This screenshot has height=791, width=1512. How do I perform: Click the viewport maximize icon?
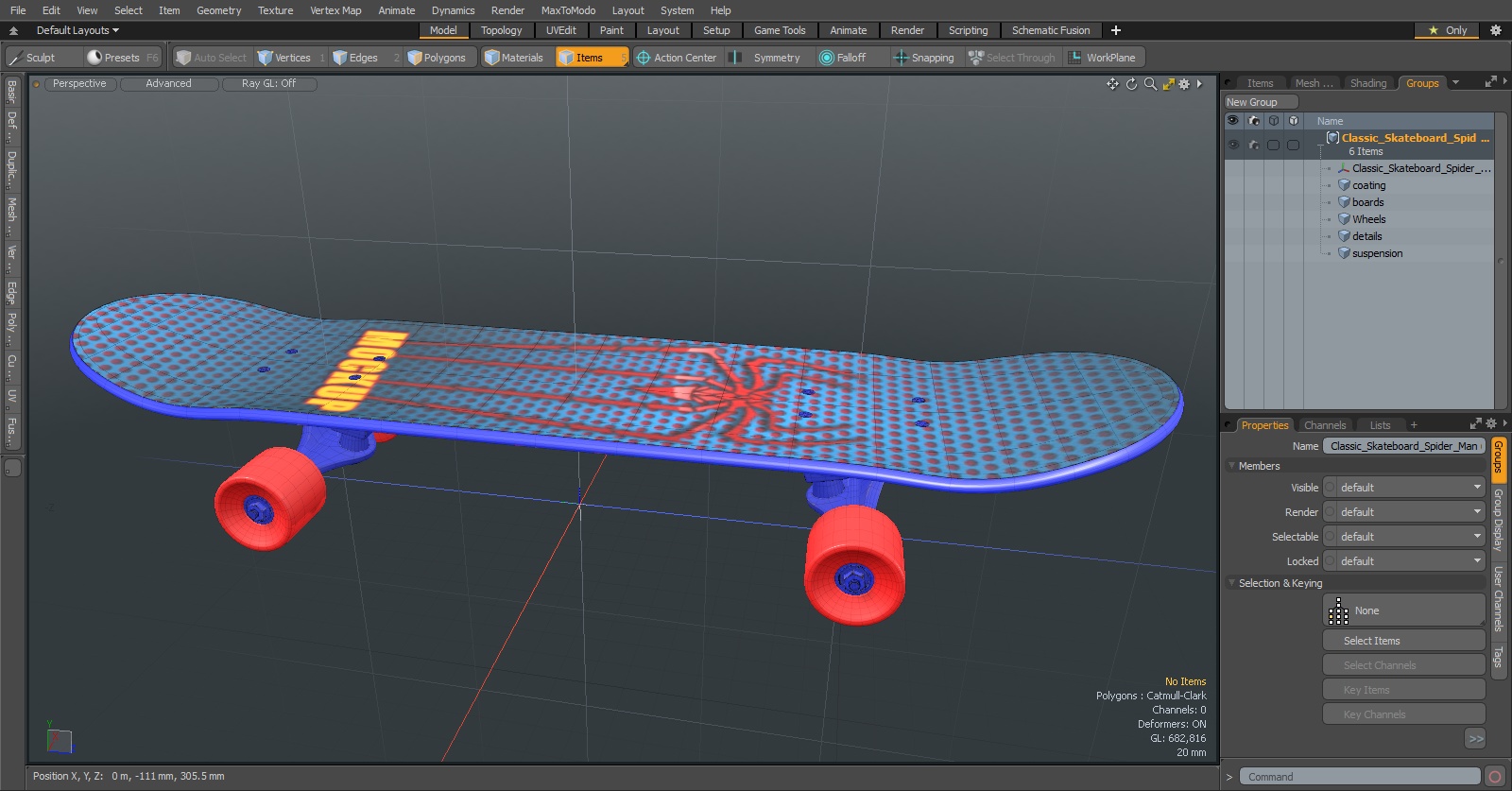pyautogui.click(x=1169, y=84)
